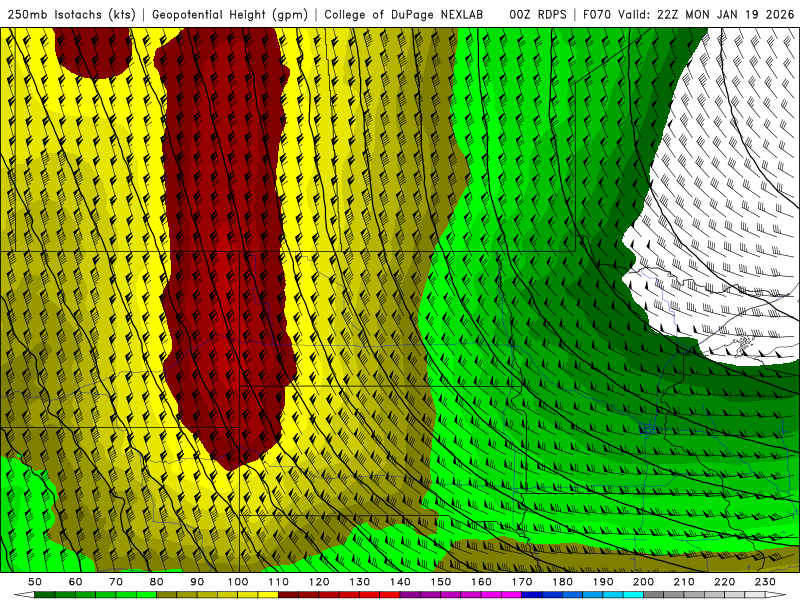Click the 210 label on the color scale
Image resolution: width=800 pixels, height=600 pixels.
(684, 582)
